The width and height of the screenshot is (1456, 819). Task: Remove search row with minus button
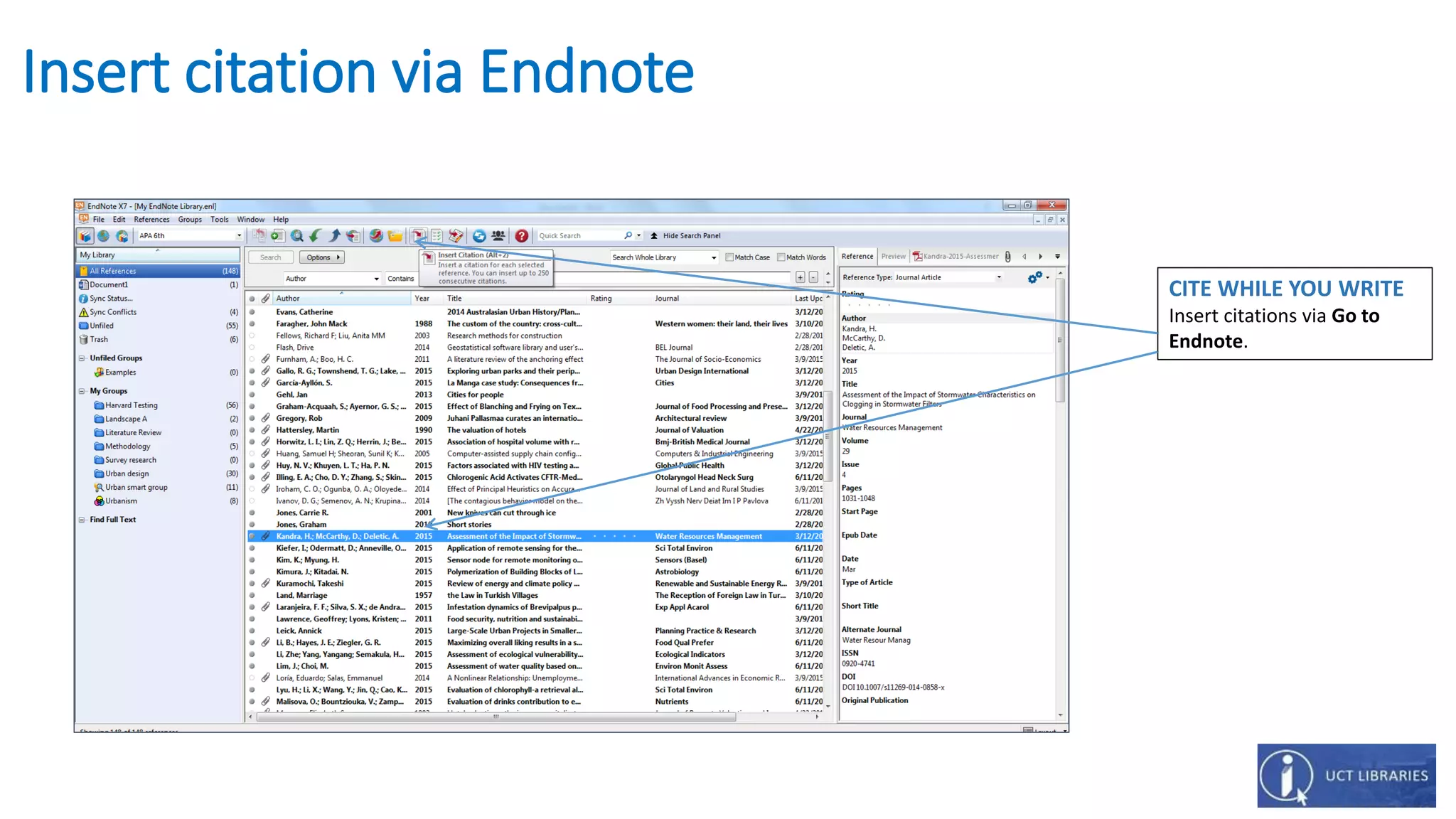[813, 278]
